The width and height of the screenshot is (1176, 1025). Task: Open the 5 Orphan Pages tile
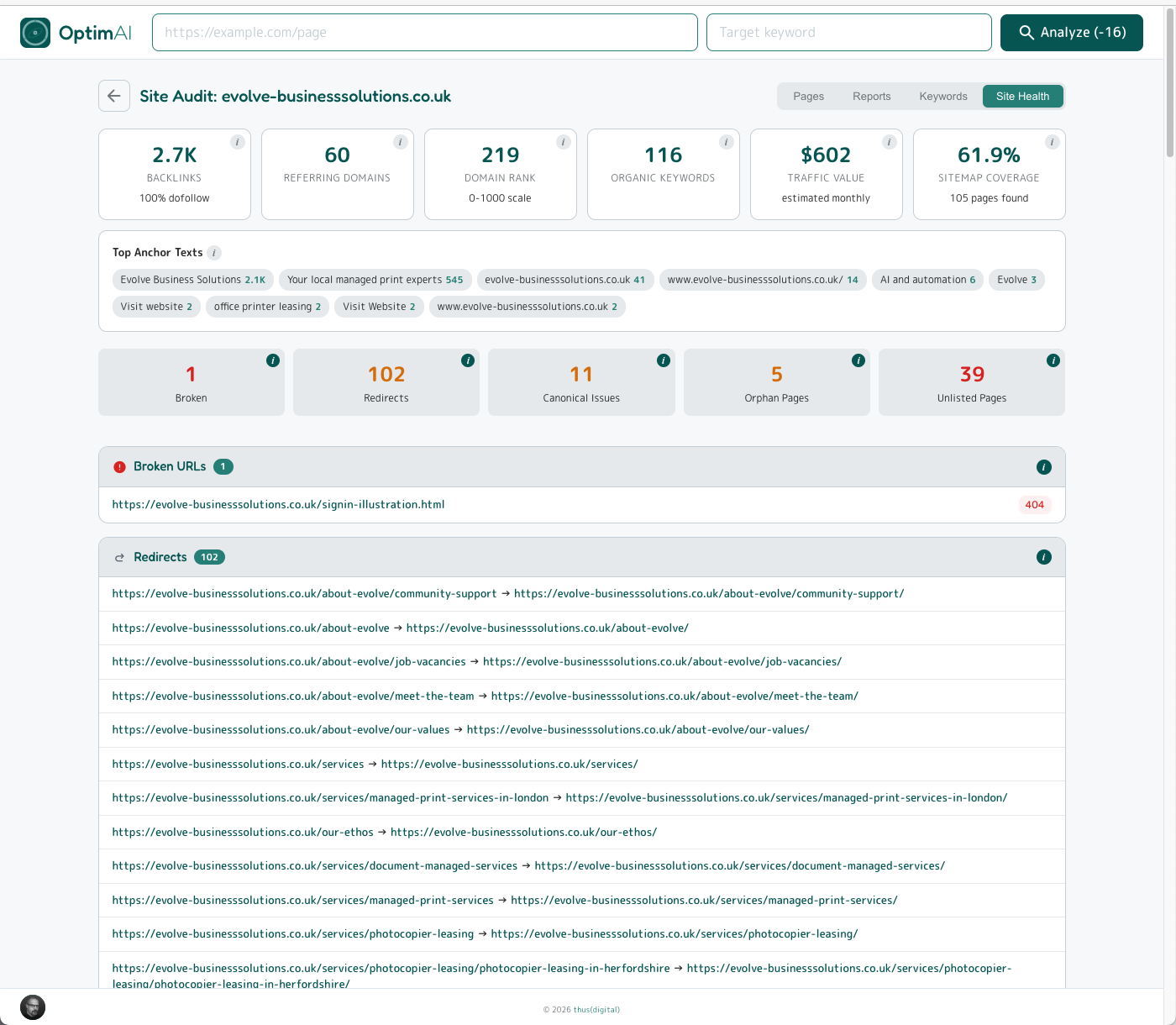tap(777, 382)
